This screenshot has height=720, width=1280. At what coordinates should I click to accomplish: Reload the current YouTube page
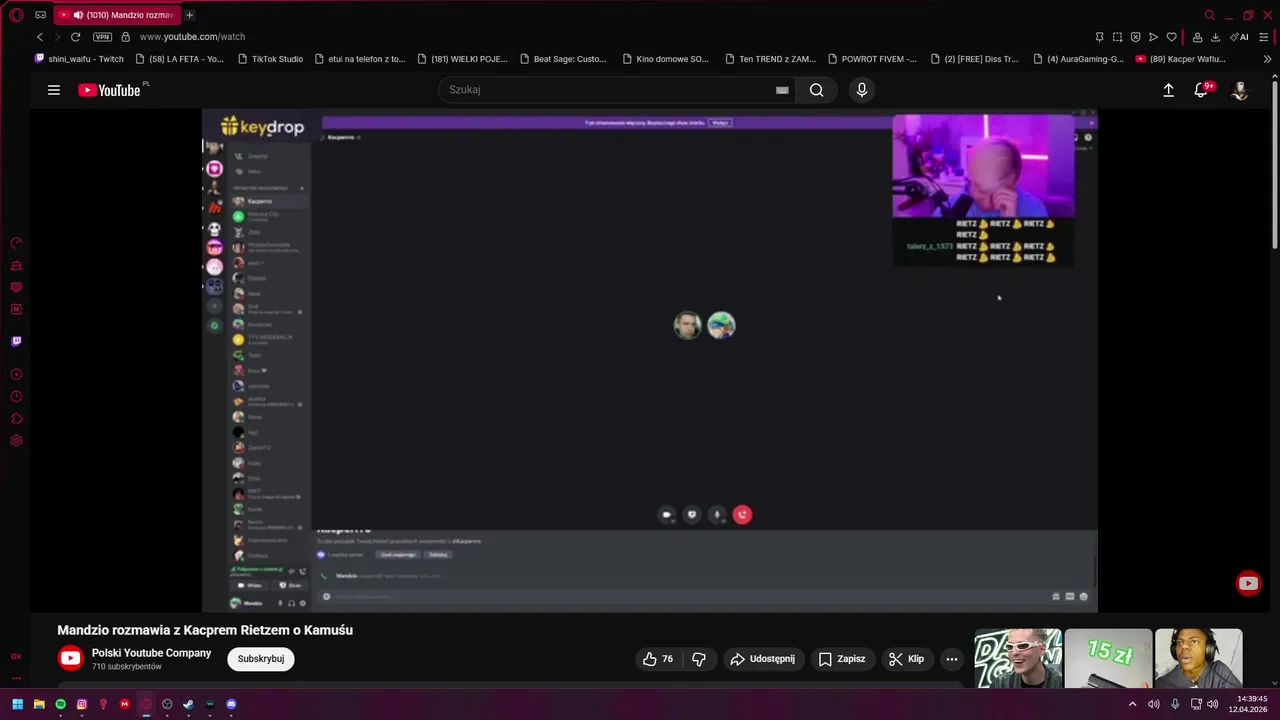point(75,37)
